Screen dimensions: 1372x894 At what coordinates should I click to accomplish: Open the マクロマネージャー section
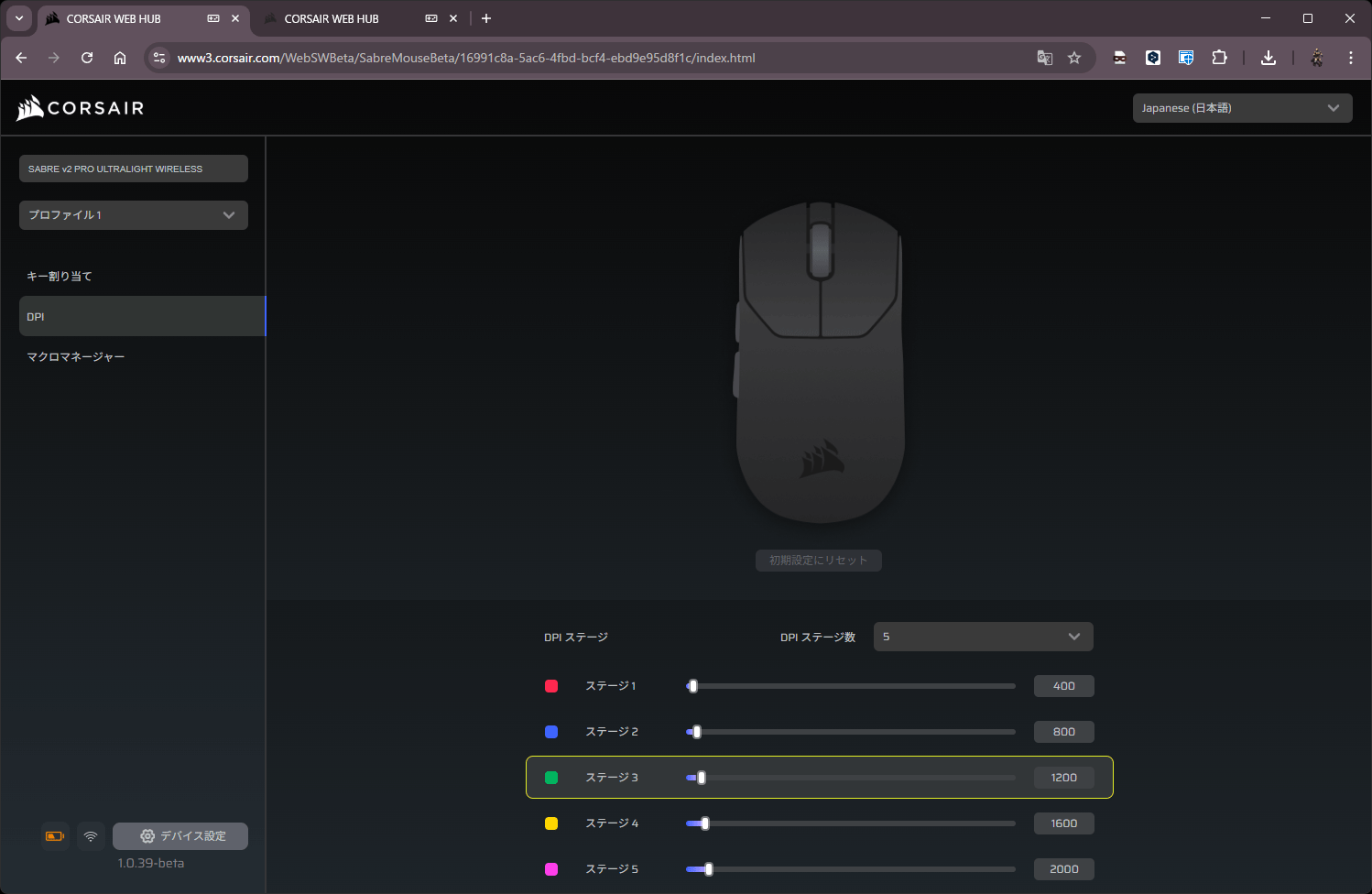[x=76, y=357]
